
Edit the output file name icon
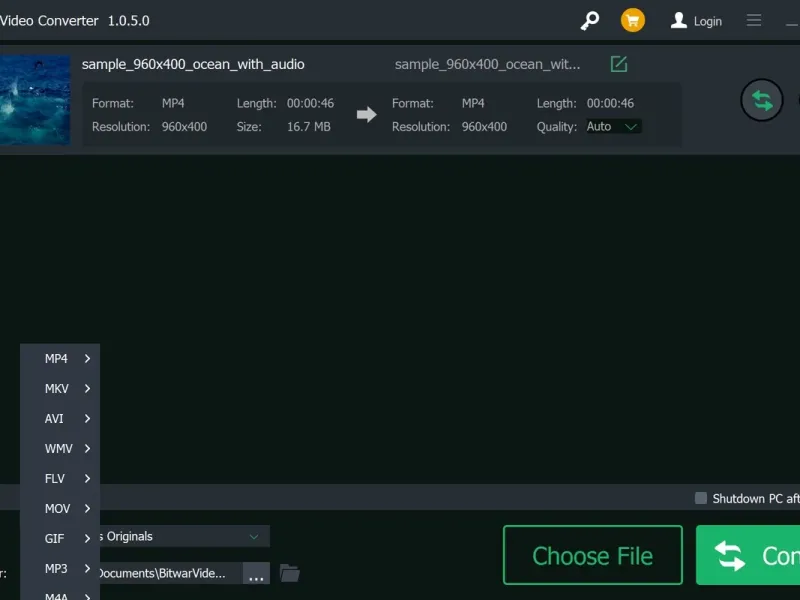tap(618, 64)
